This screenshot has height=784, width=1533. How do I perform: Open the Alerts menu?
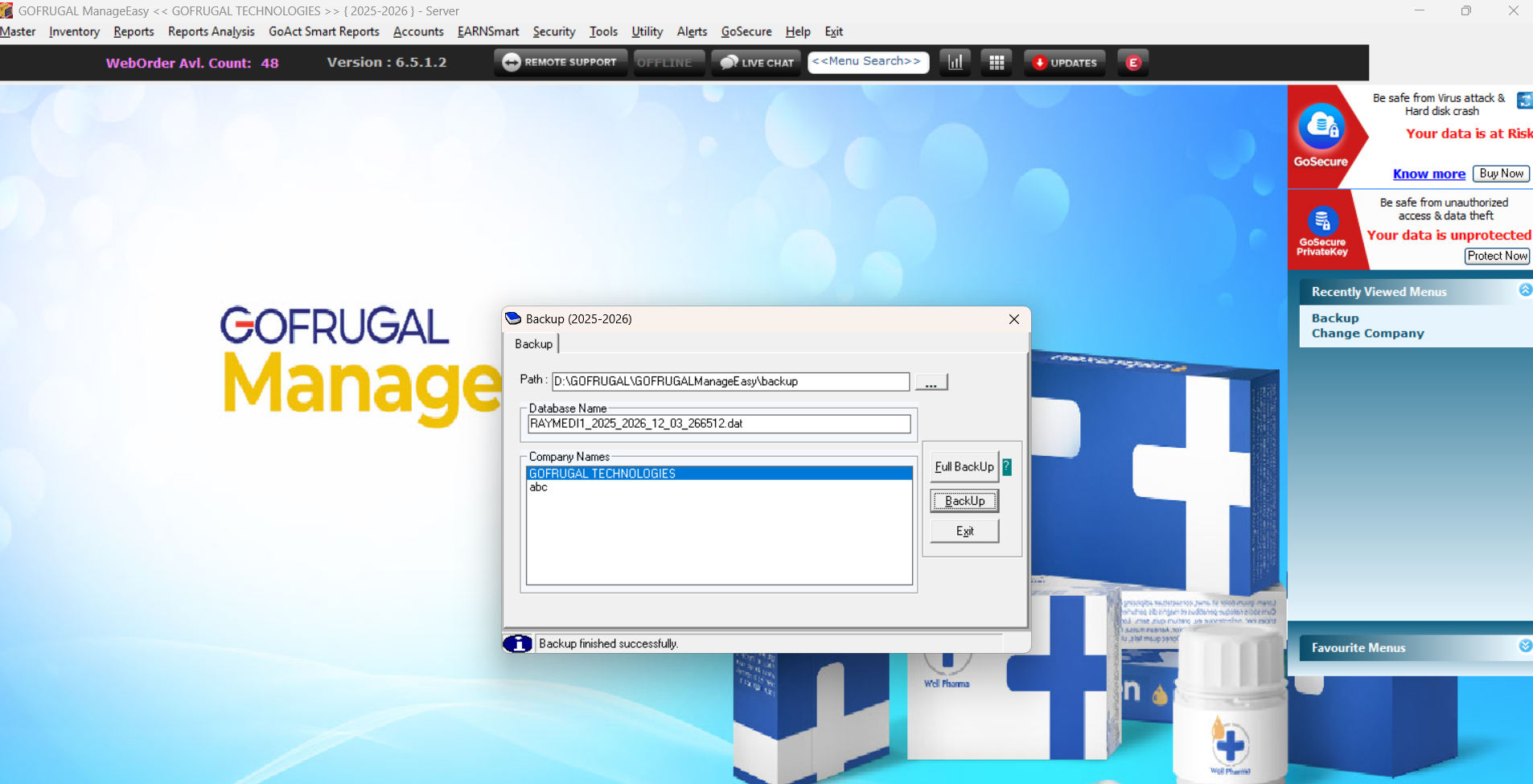click(692, 31)
